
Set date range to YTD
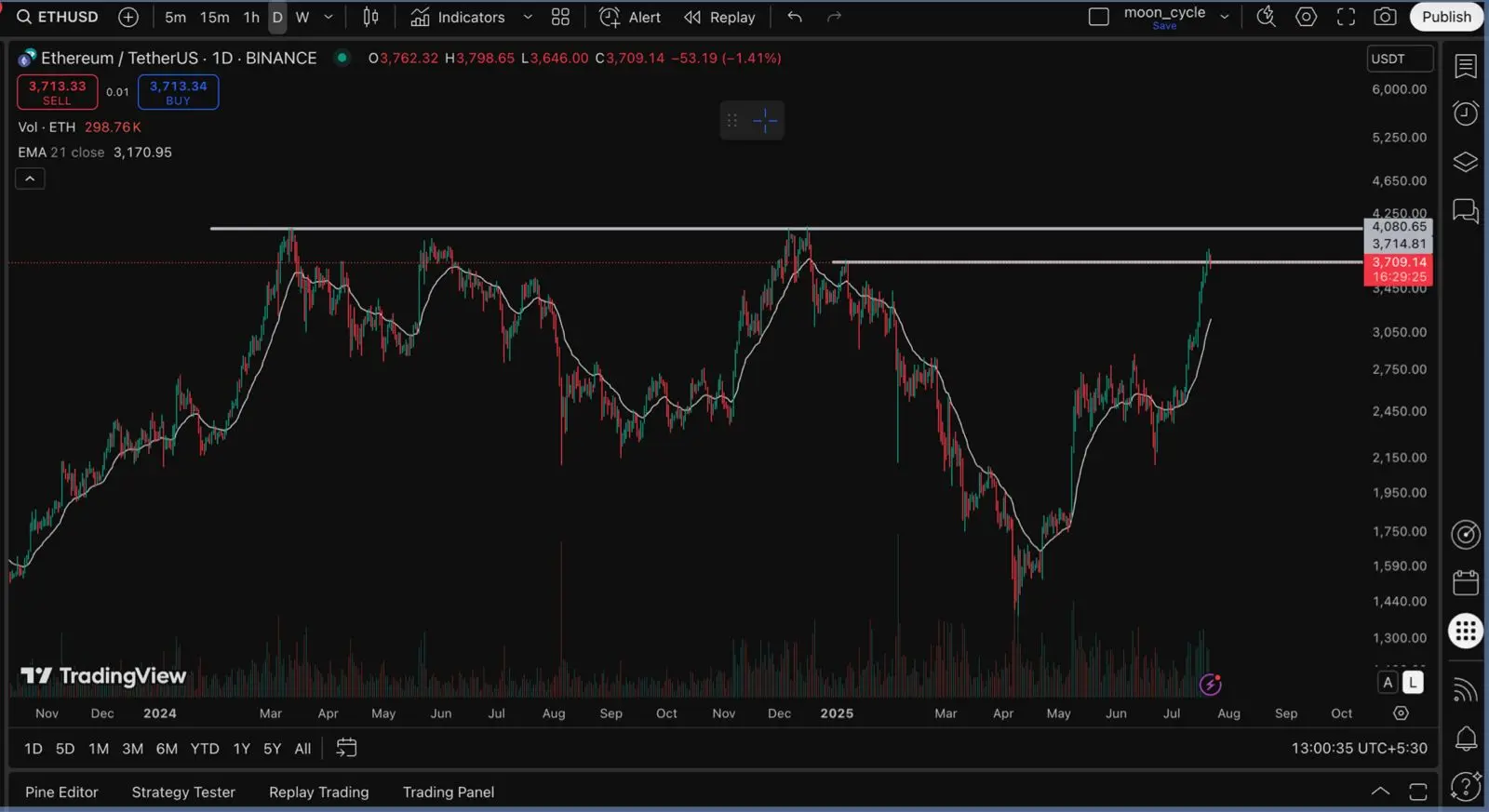(x=205, y=749)
